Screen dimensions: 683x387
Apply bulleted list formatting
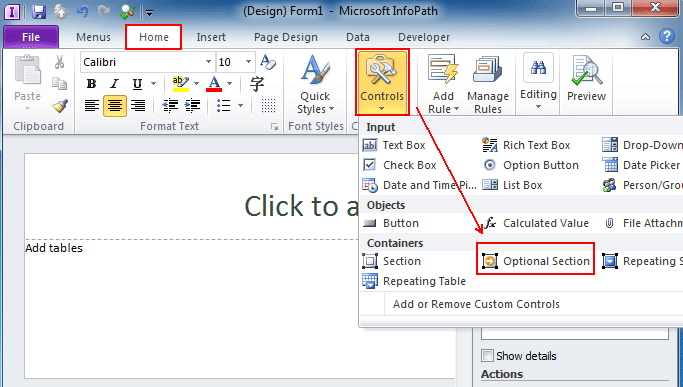[224, 106]
